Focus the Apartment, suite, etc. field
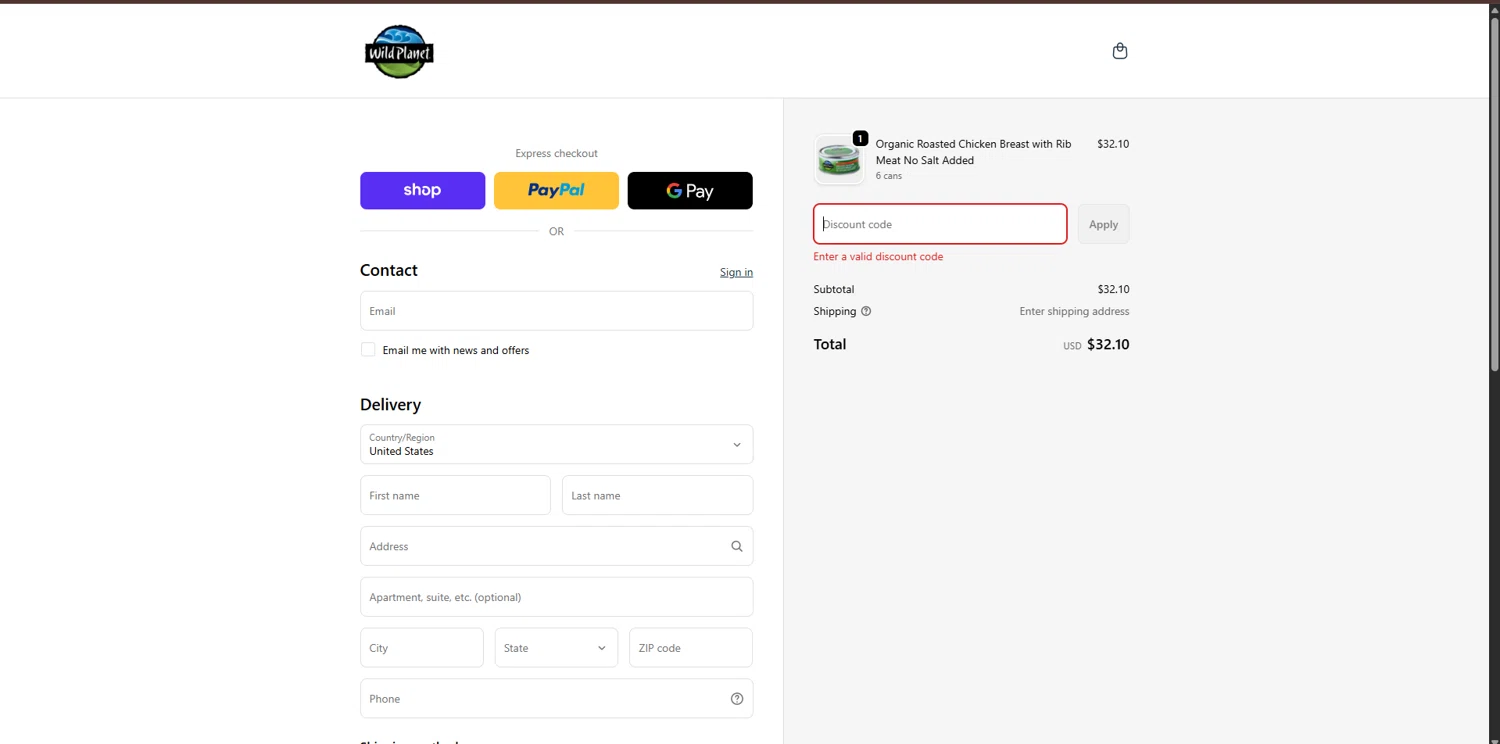The image size is (1500, 744). [556, 597]
